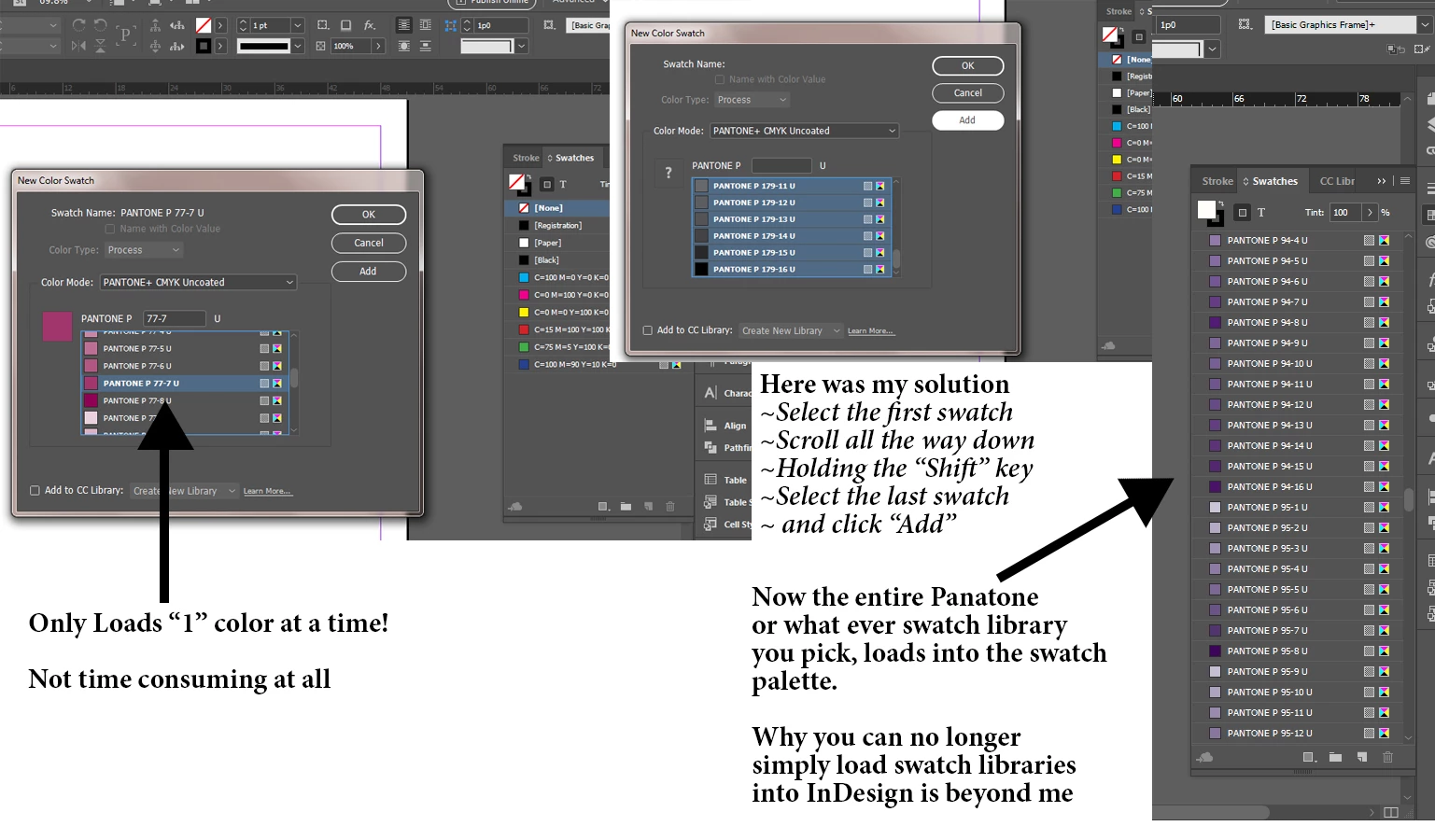
Task: Open Color Mode dropdown in the 179-11 dialog
Action: 805,131
